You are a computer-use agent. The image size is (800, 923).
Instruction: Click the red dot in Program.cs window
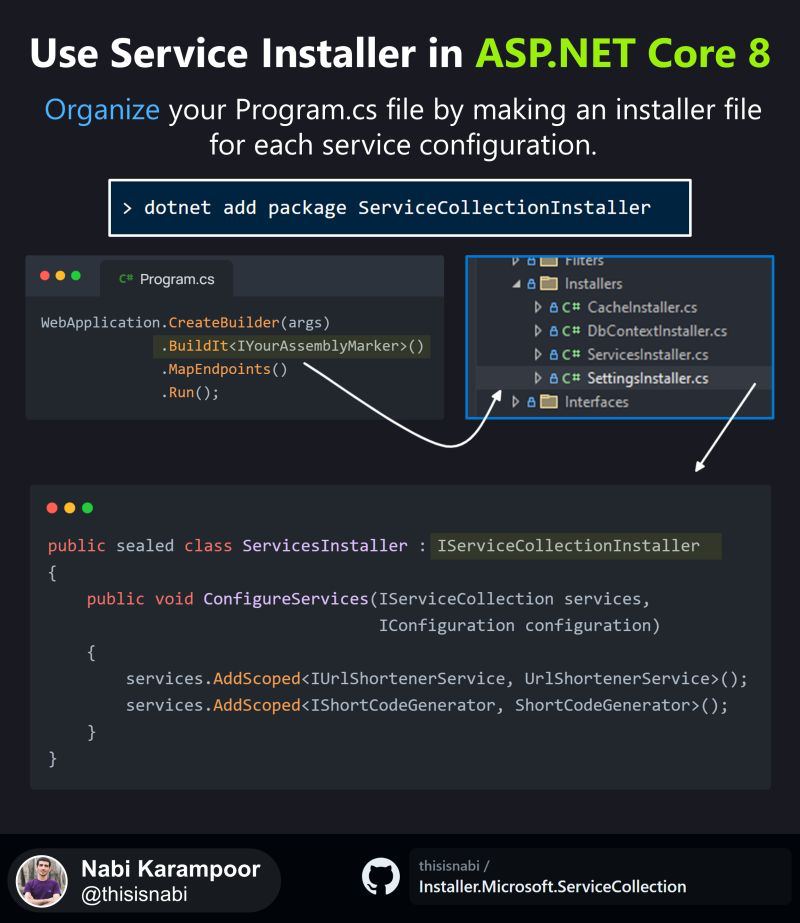(x=45, y=275)
